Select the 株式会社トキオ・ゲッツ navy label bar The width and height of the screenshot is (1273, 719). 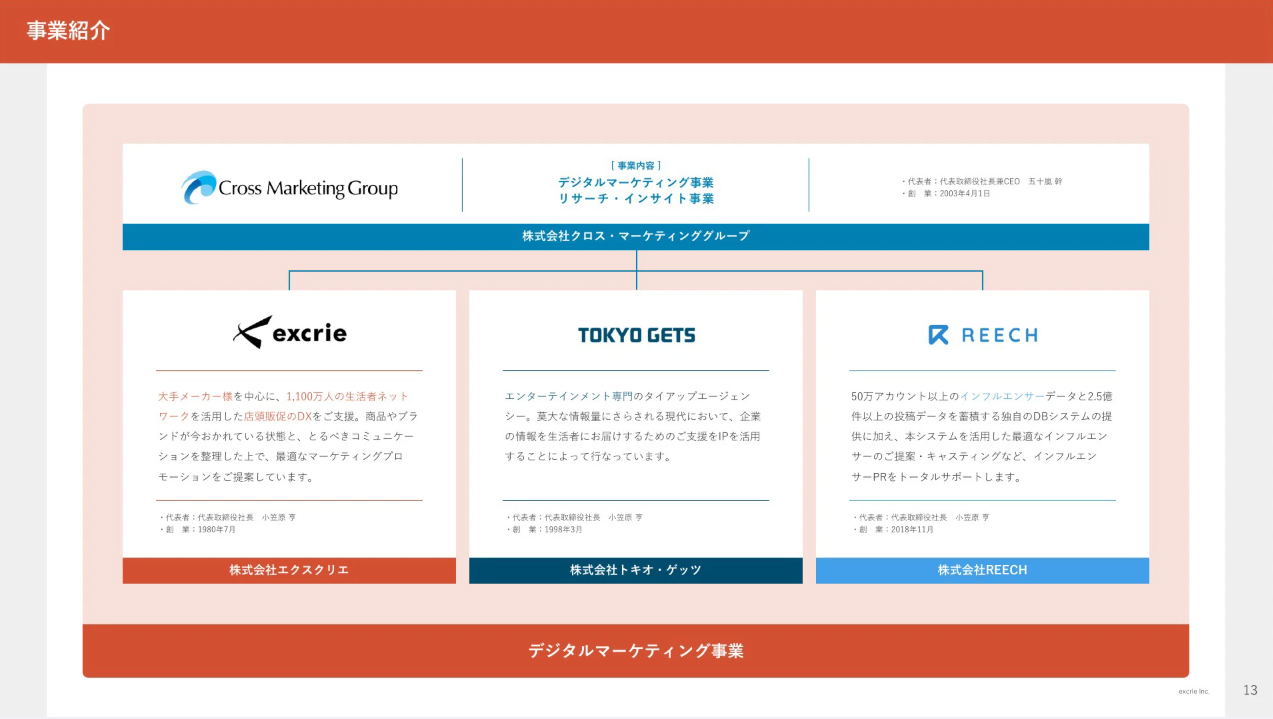pyautogui.click(x=635, y=570)
